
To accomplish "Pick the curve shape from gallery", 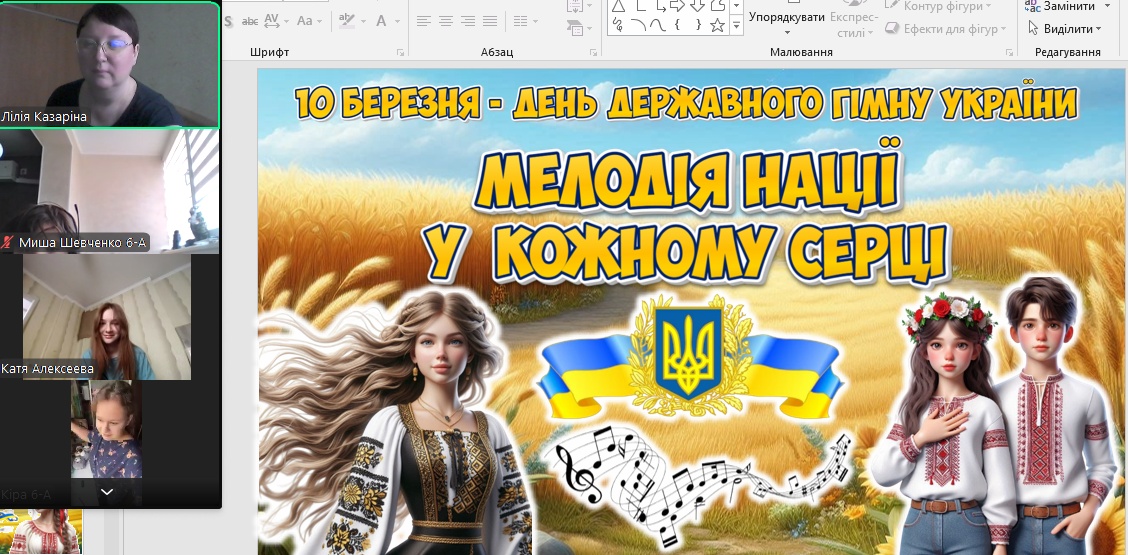I will pyautogui.click(x=657, y=26).
